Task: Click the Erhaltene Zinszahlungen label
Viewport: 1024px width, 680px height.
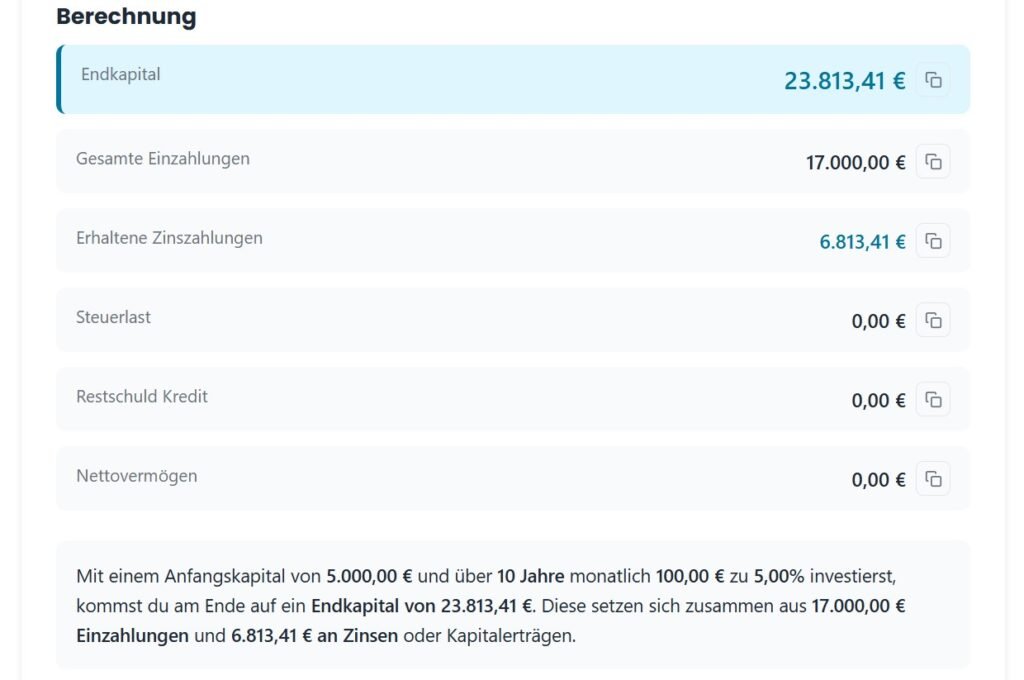Action: [x=169, y=238]
